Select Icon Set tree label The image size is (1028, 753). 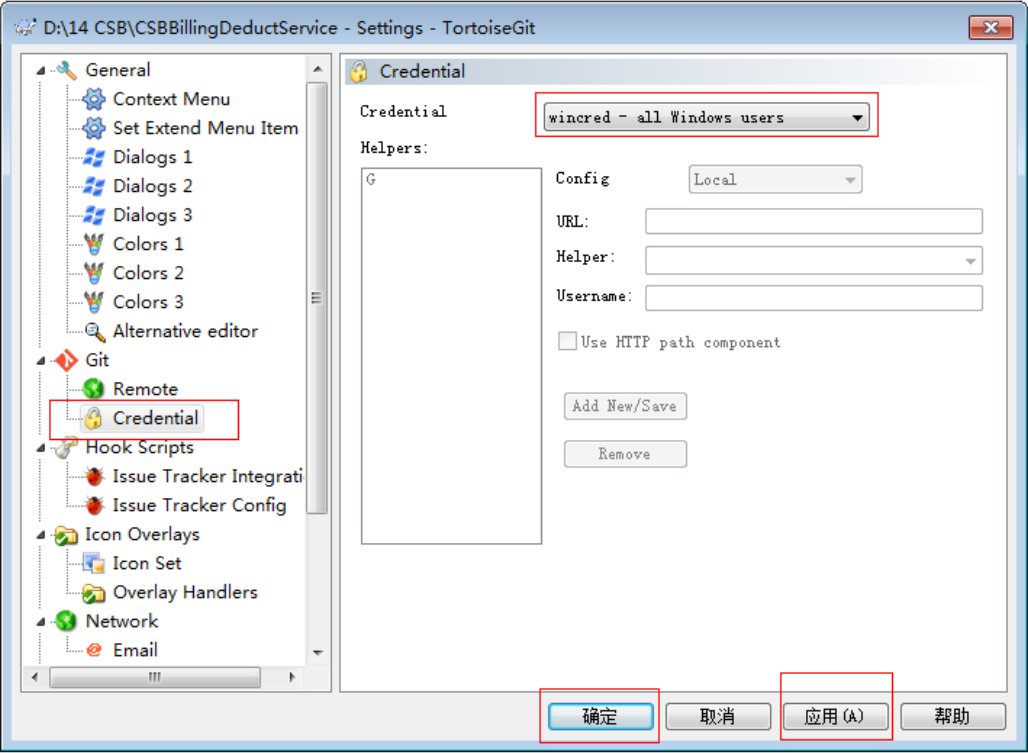click(x=147, y=563)
